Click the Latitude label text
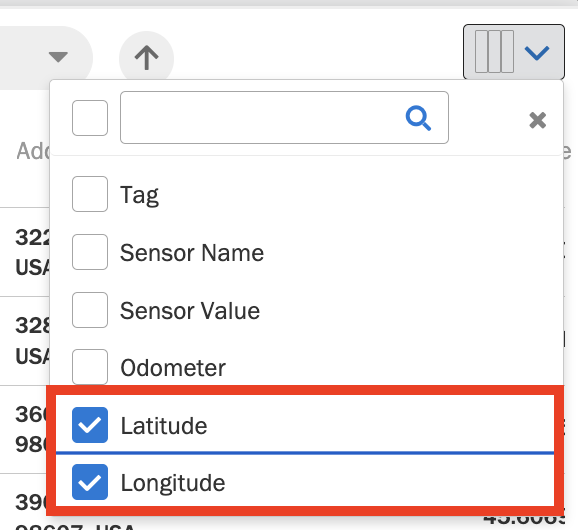578x530 pixels. (x=164, y=426)
